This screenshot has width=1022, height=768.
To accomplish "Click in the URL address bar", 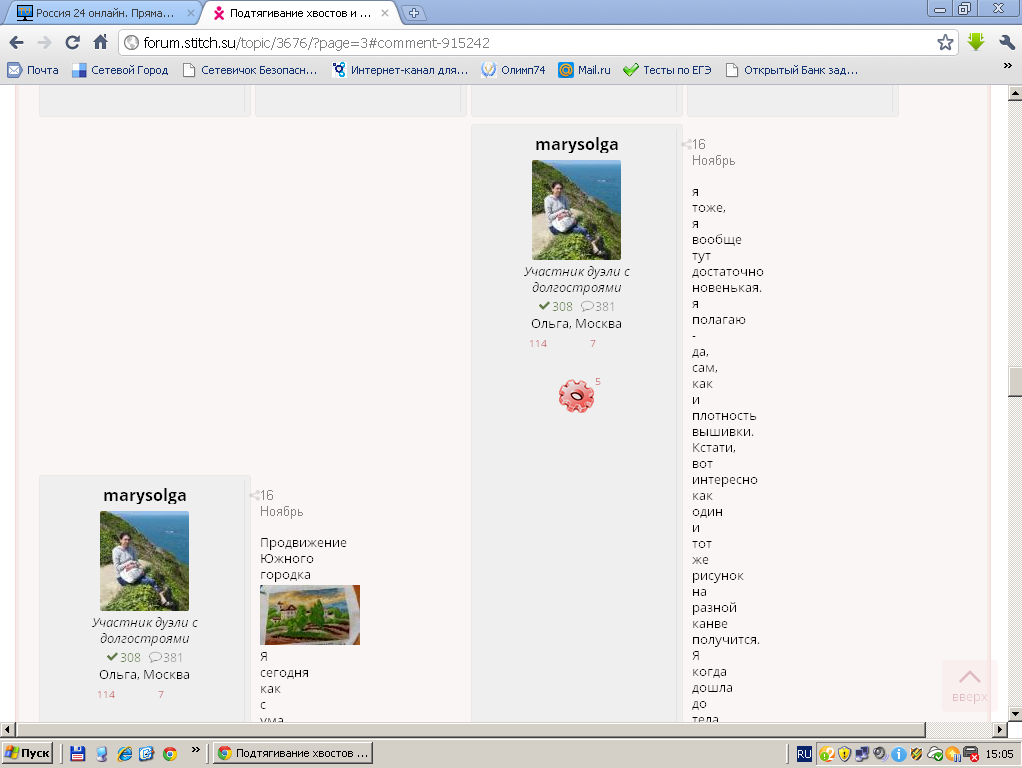I will (x=530, y=43).
